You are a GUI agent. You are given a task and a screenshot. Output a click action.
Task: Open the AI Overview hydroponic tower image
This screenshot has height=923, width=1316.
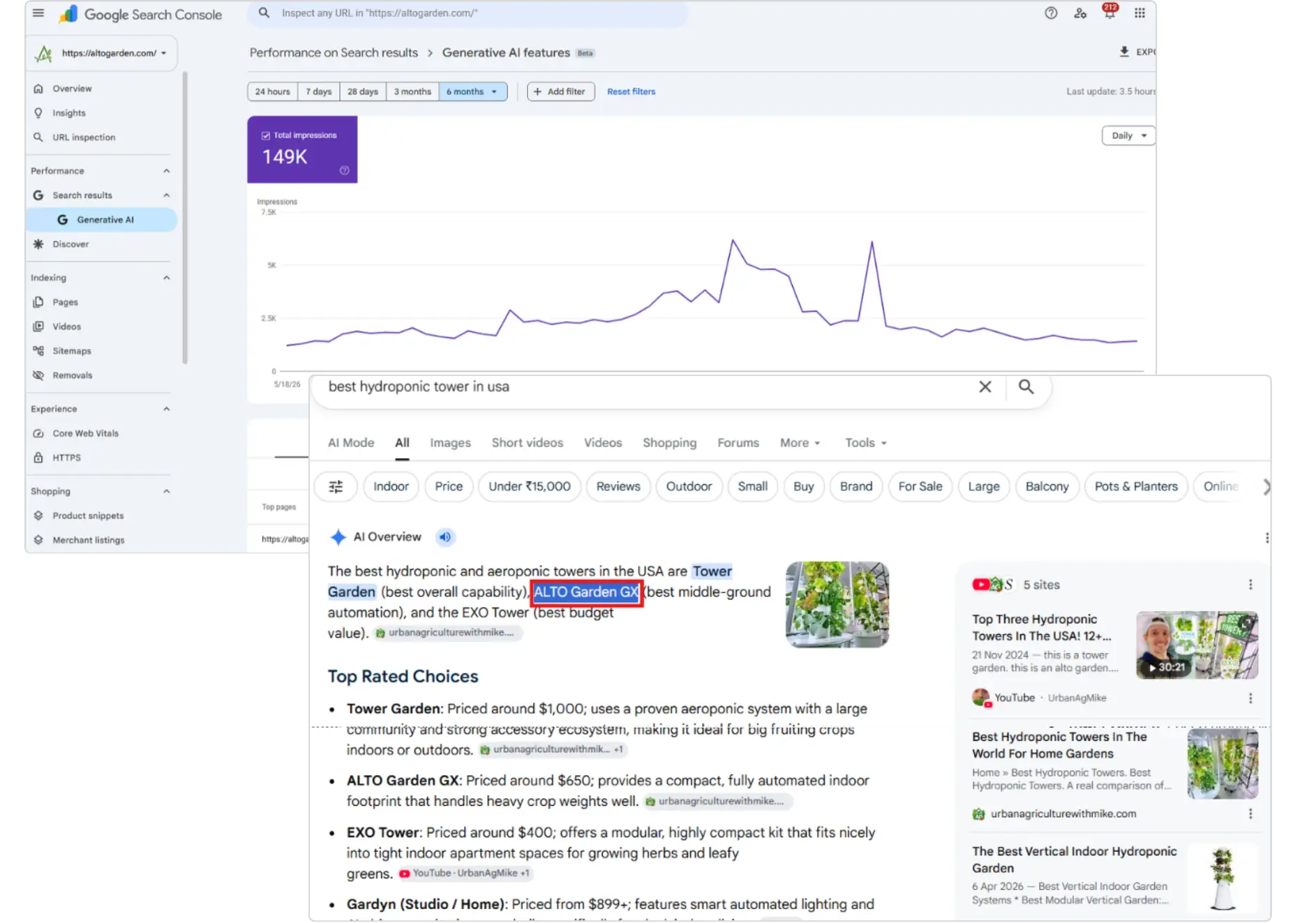click(837, 605)
